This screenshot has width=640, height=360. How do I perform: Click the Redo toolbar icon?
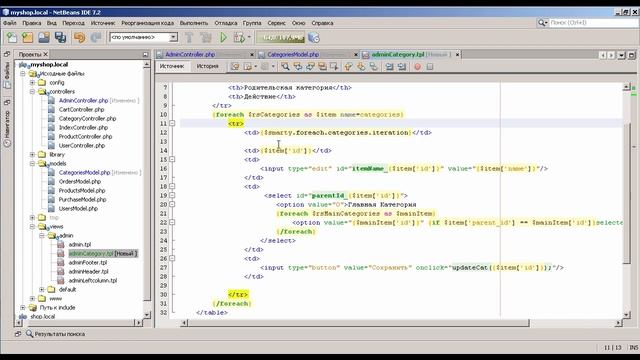pos(96,38)
